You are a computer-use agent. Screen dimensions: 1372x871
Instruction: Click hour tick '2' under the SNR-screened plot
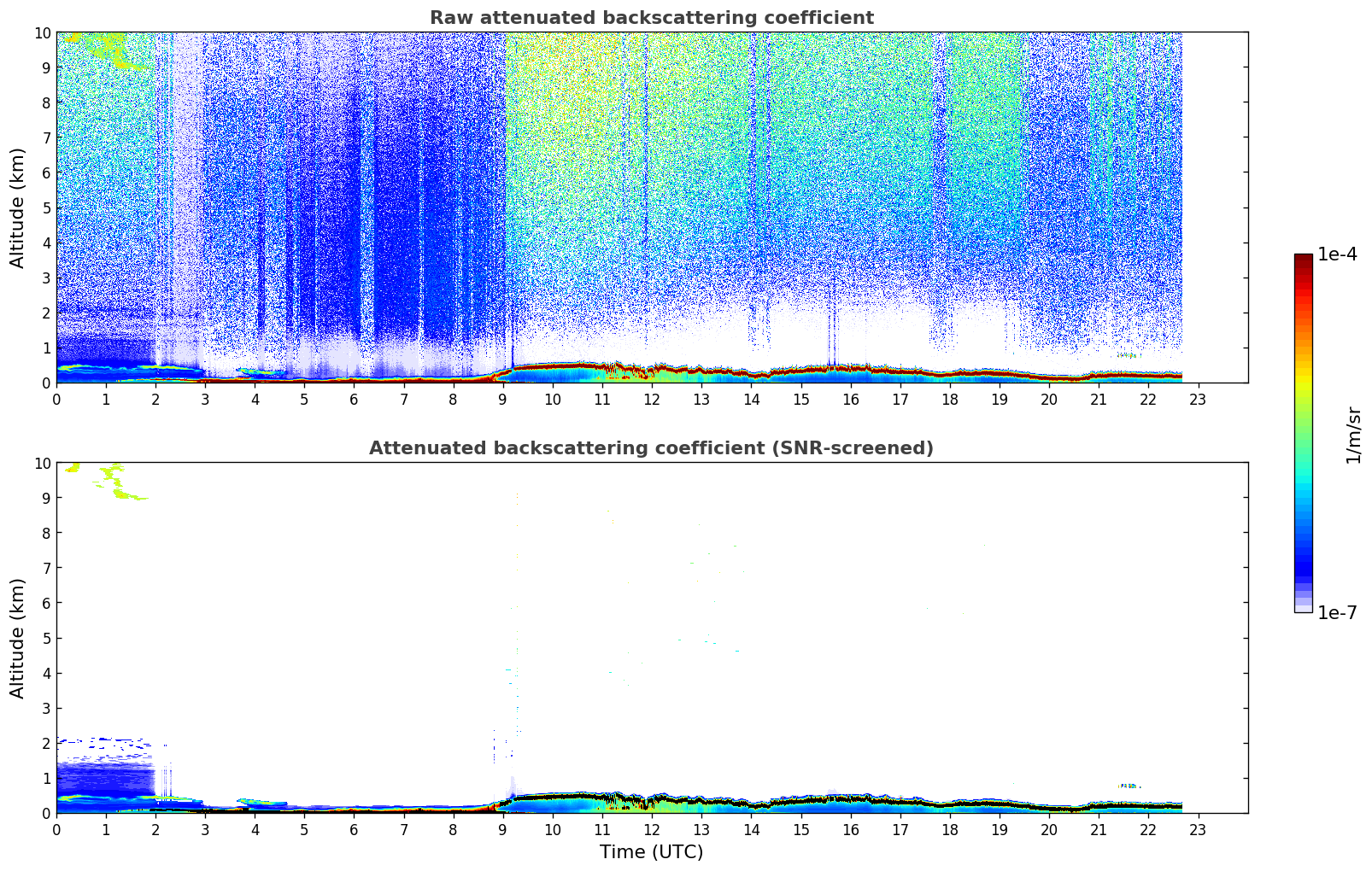click(x=156, y=830)
